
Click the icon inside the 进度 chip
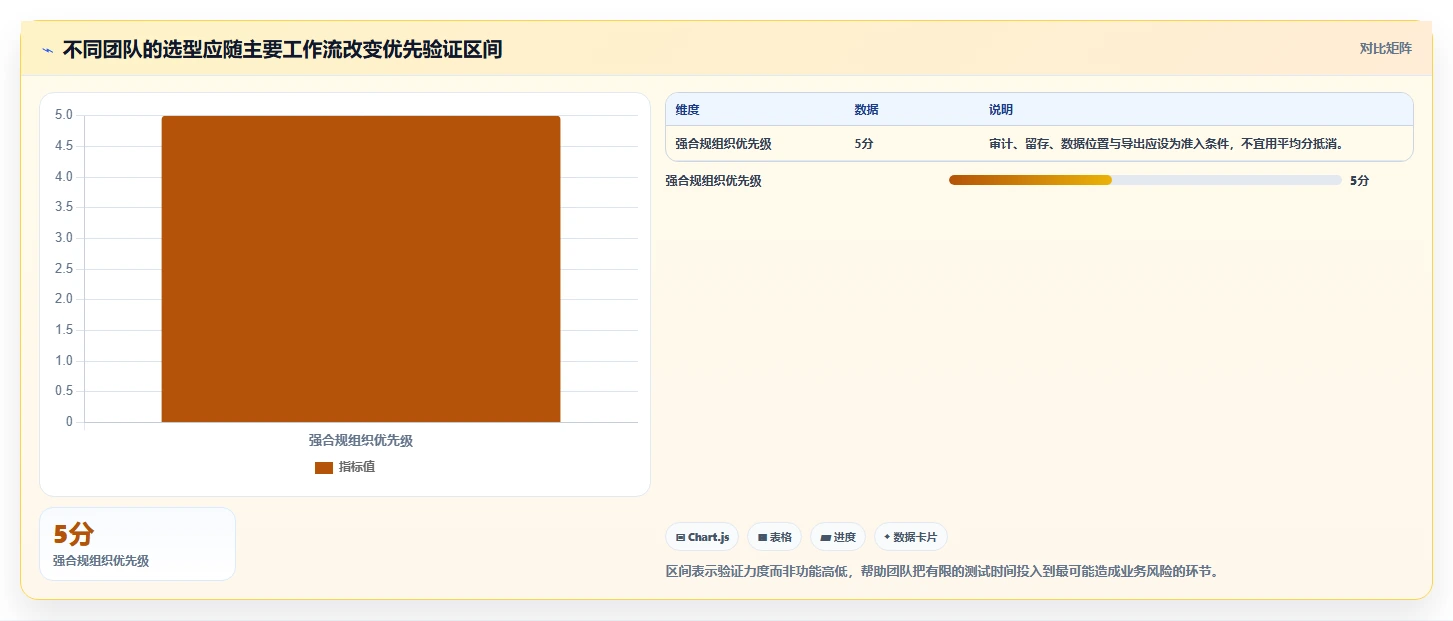click(825, 538)
